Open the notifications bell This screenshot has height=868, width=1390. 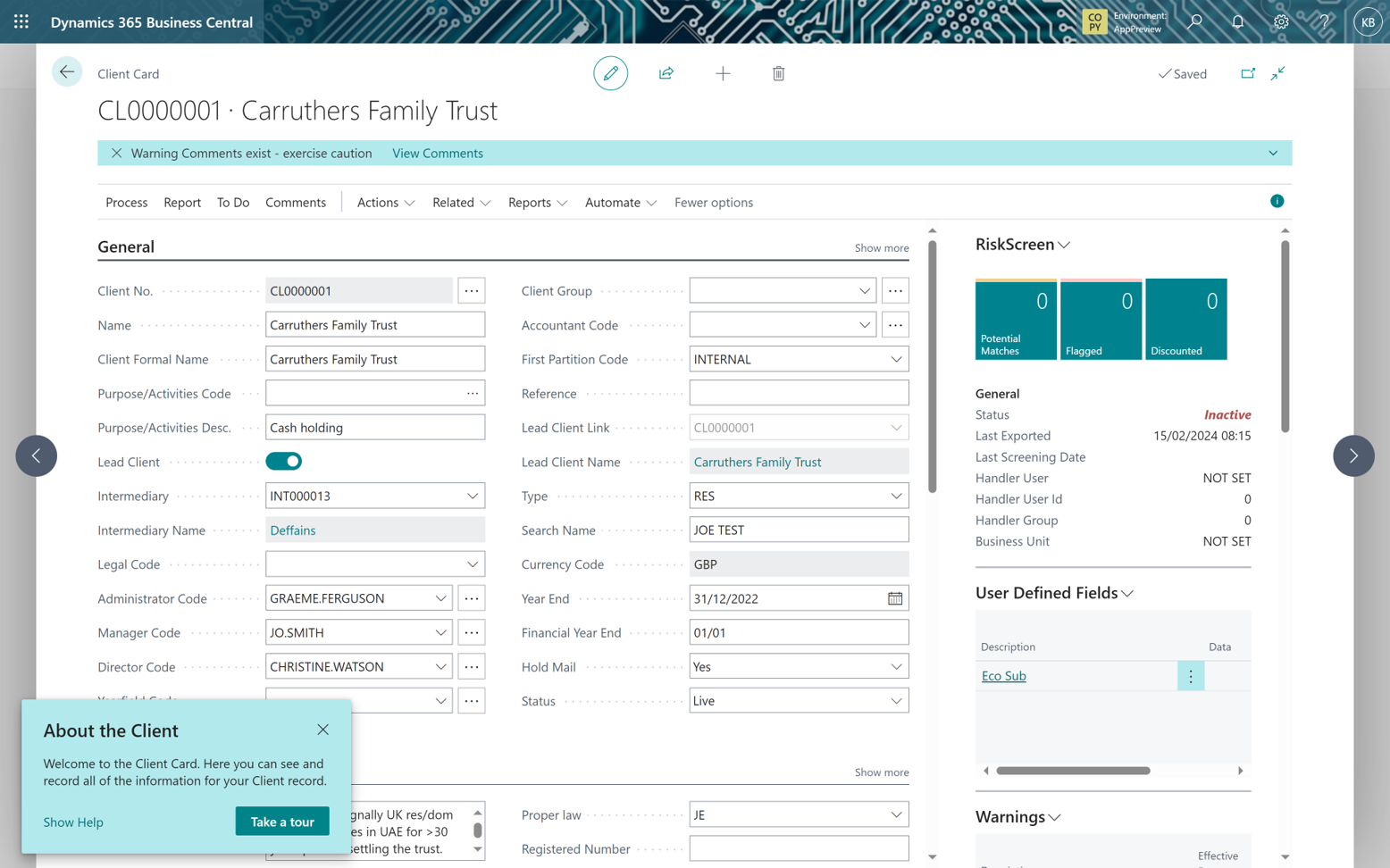1237,21
